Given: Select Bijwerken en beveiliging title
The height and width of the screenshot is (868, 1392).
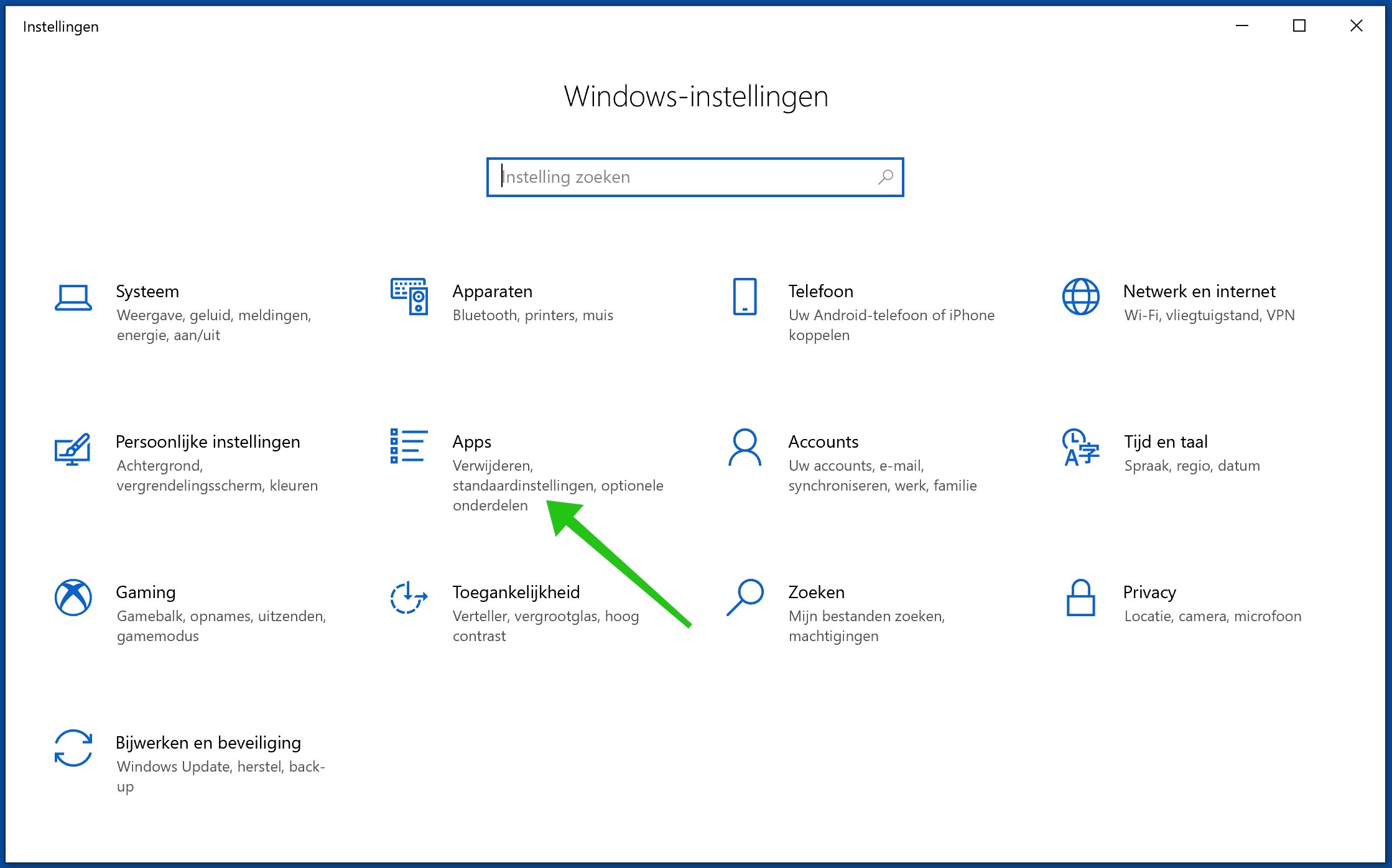Looking at the screenshot, I should (208, 742).
